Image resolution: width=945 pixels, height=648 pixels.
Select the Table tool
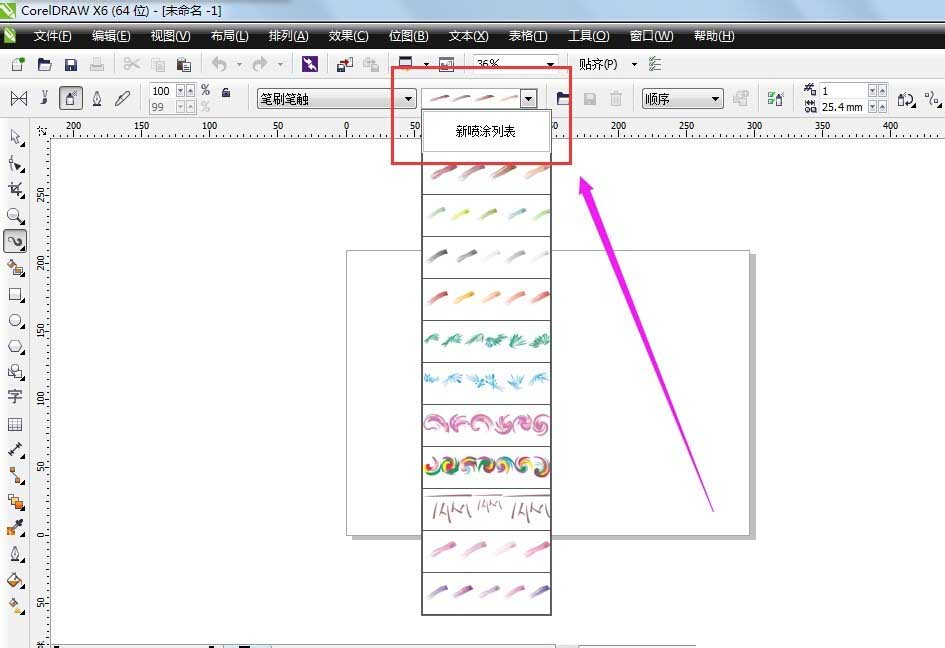pyautogui.click(x=15, y=424)
